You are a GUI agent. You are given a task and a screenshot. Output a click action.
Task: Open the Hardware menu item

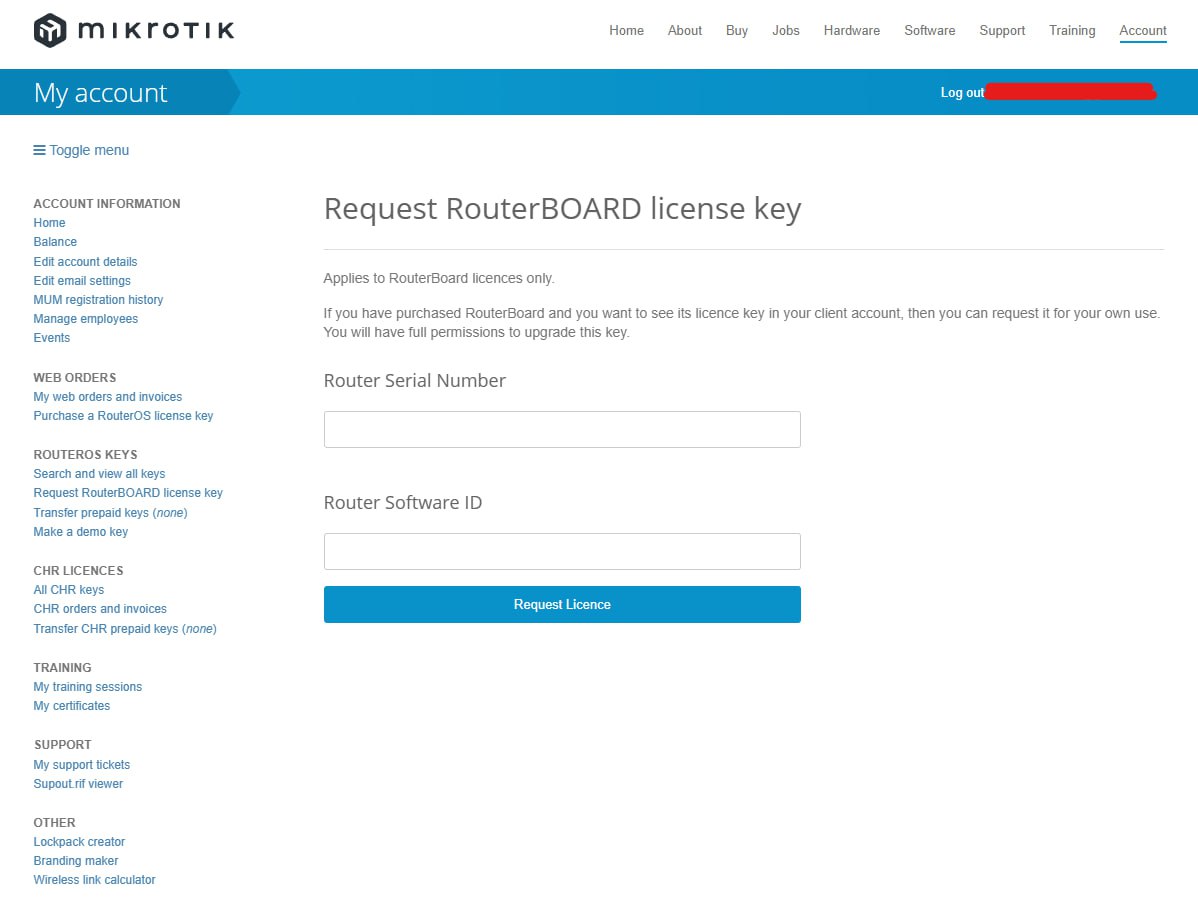tap(851, 31)
